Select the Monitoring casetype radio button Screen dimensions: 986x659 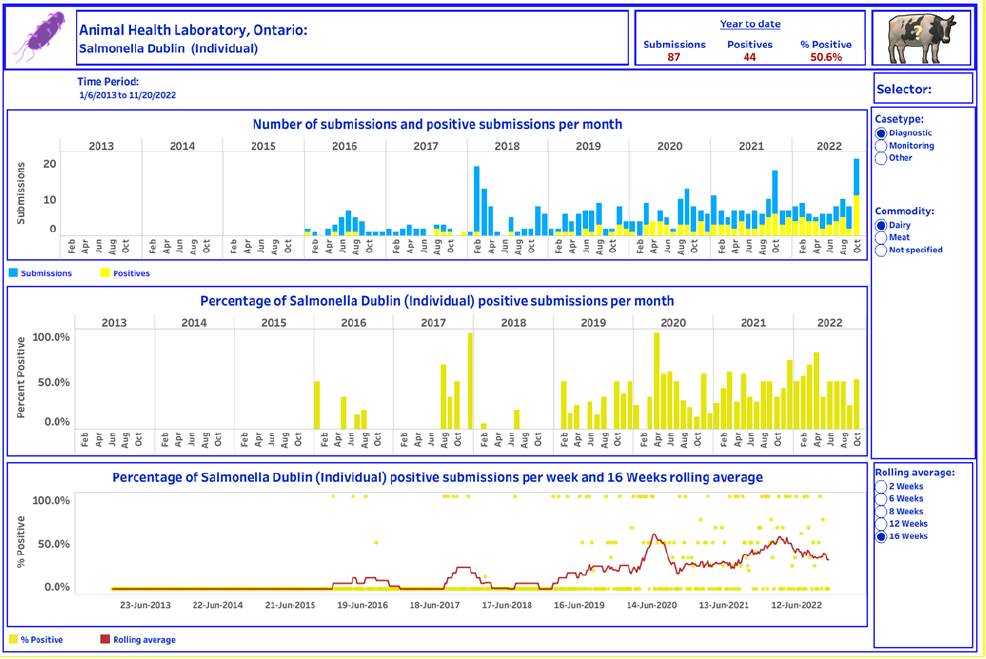click(x=881, y=146)
